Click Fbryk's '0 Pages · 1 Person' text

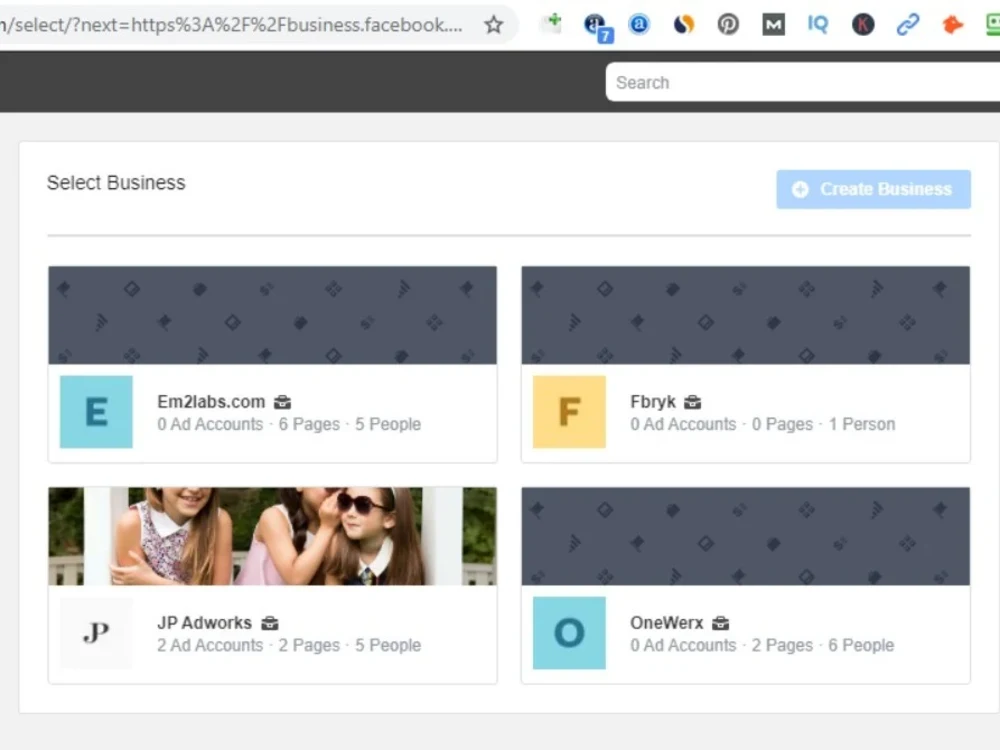[823, 424]
